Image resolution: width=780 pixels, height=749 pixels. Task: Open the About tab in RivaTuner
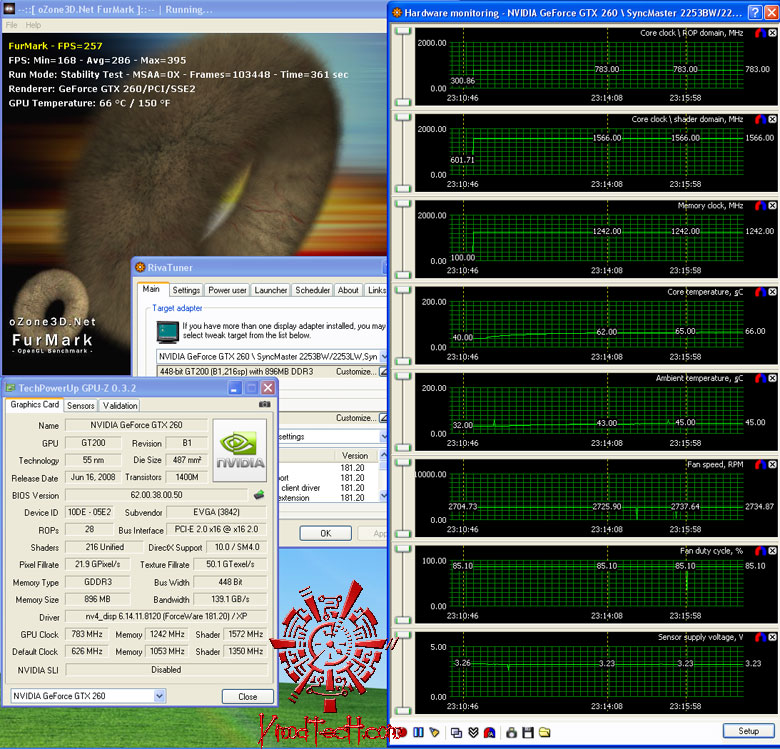[x=348, y=290]
